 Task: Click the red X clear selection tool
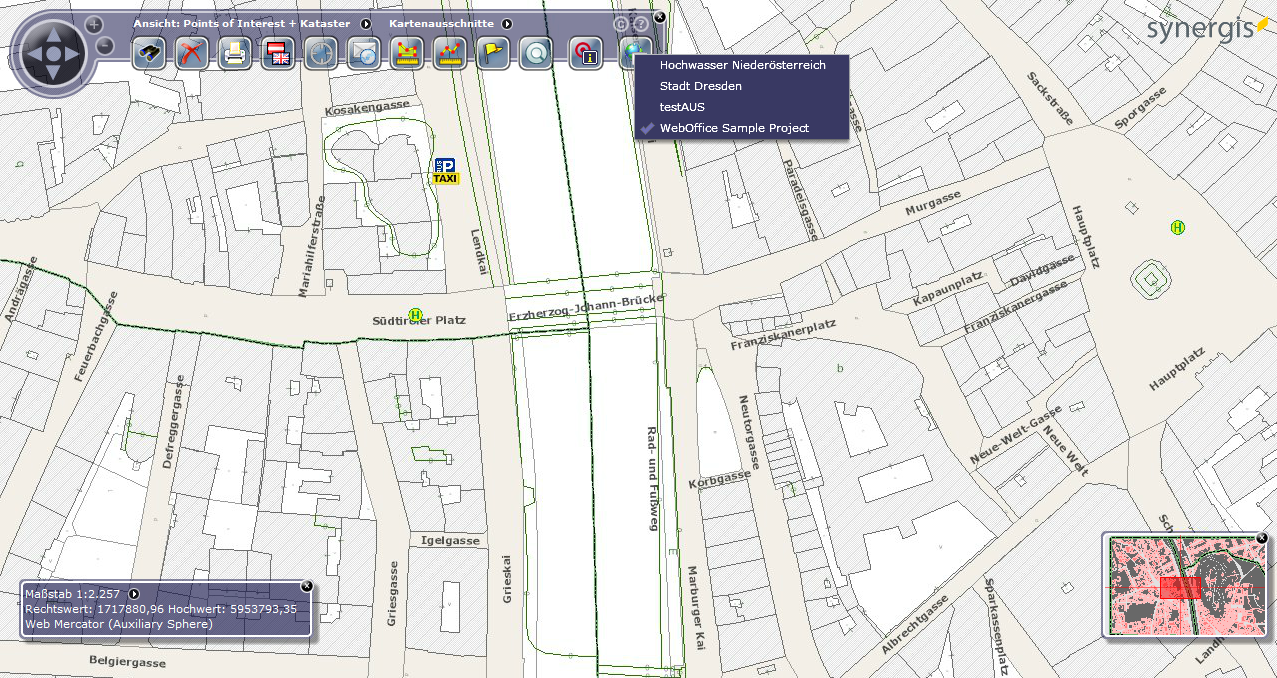click(x=191, y=53)
